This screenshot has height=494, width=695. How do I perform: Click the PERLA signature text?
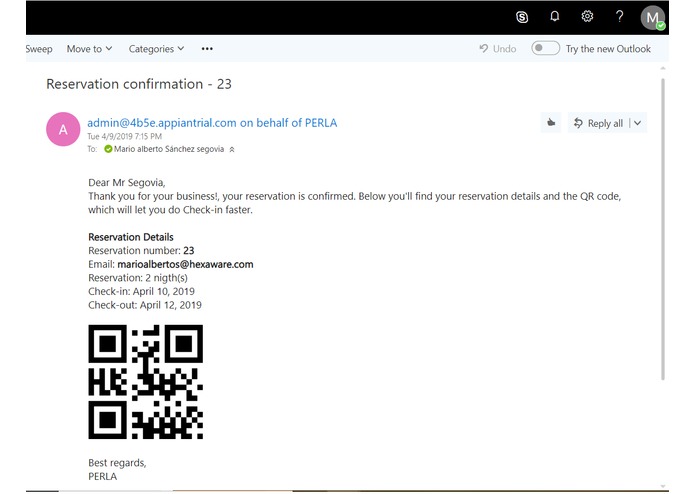point(102,477)
